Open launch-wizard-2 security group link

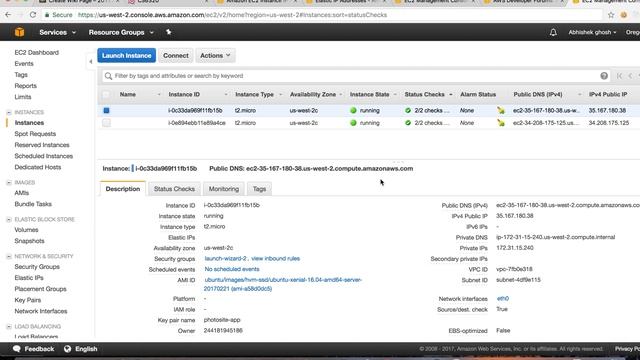coord(225,259)
